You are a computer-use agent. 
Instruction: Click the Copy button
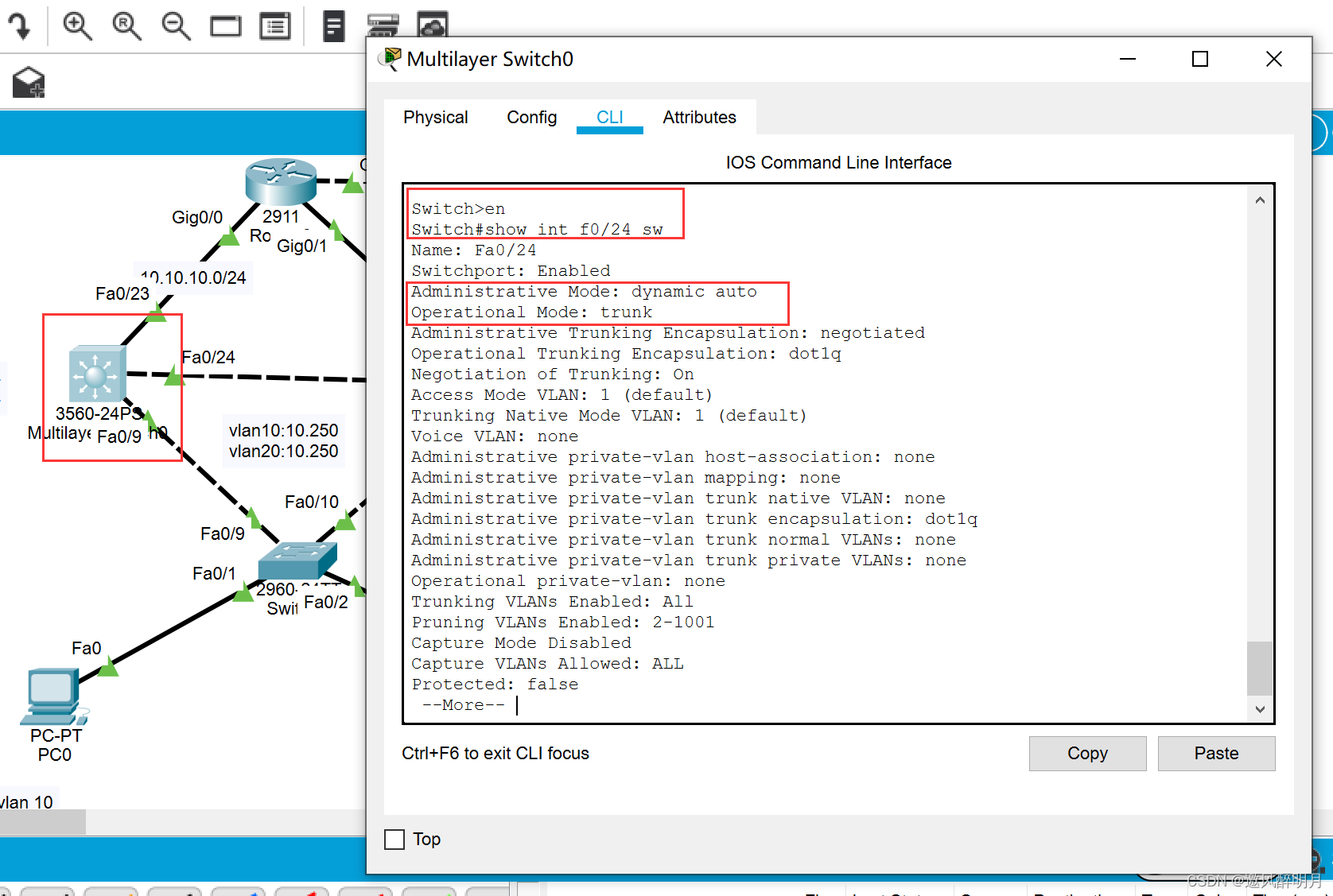(x=1088, y=754)
